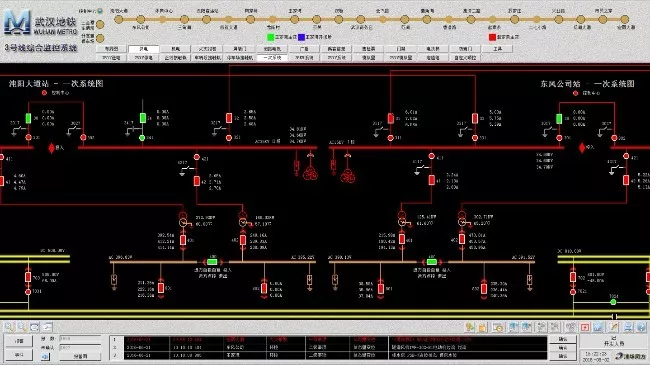This screenshot has height=365, width=650.
Task: Click the first 确认 button beside the alarm list
Action: click(x=563, y=339)
